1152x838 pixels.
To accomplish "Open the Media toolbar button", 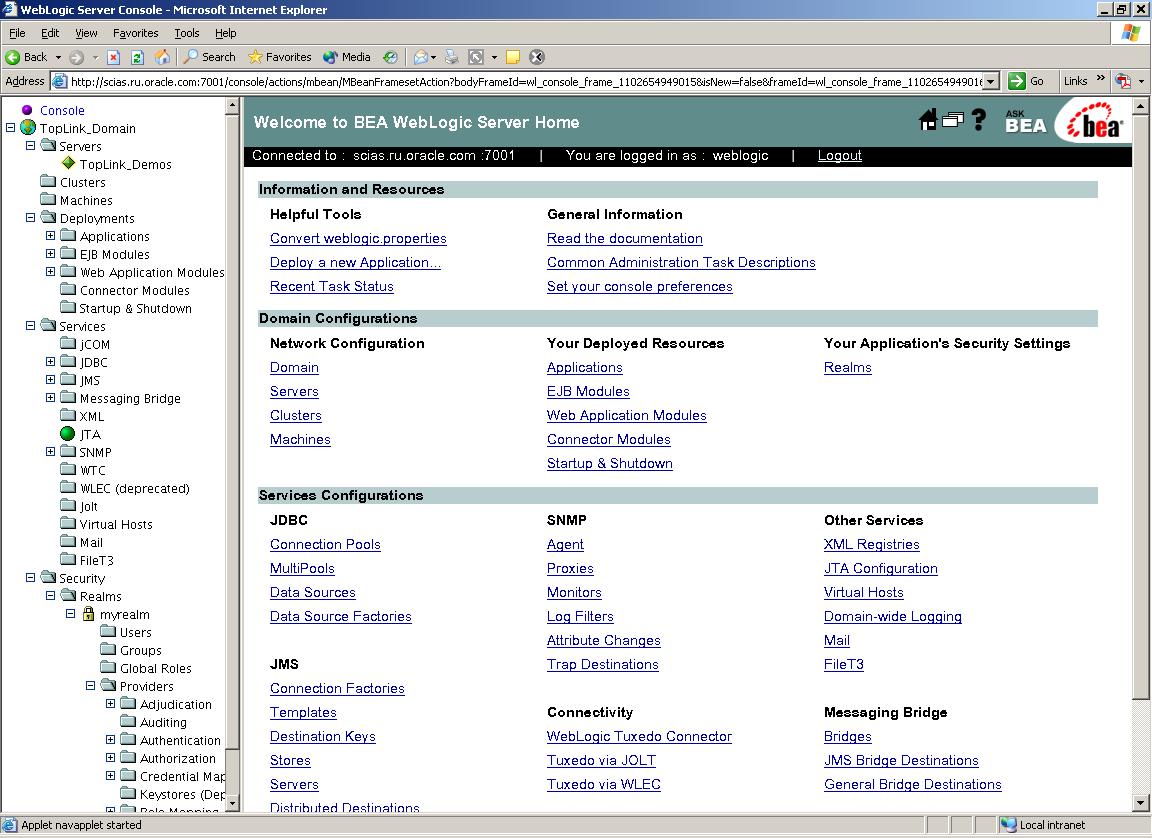I will click(x=347, y=57).
